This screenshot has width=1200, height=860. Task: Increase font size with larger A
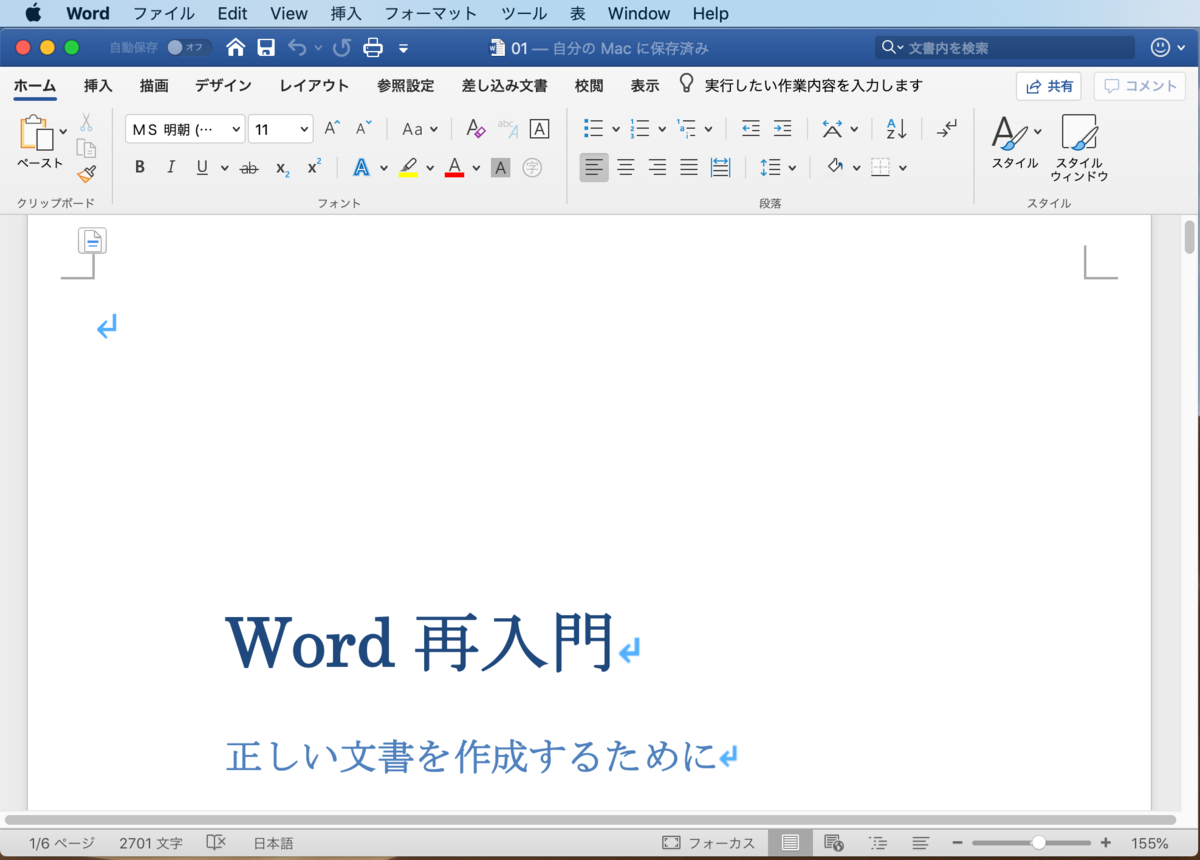coord(333,128)
